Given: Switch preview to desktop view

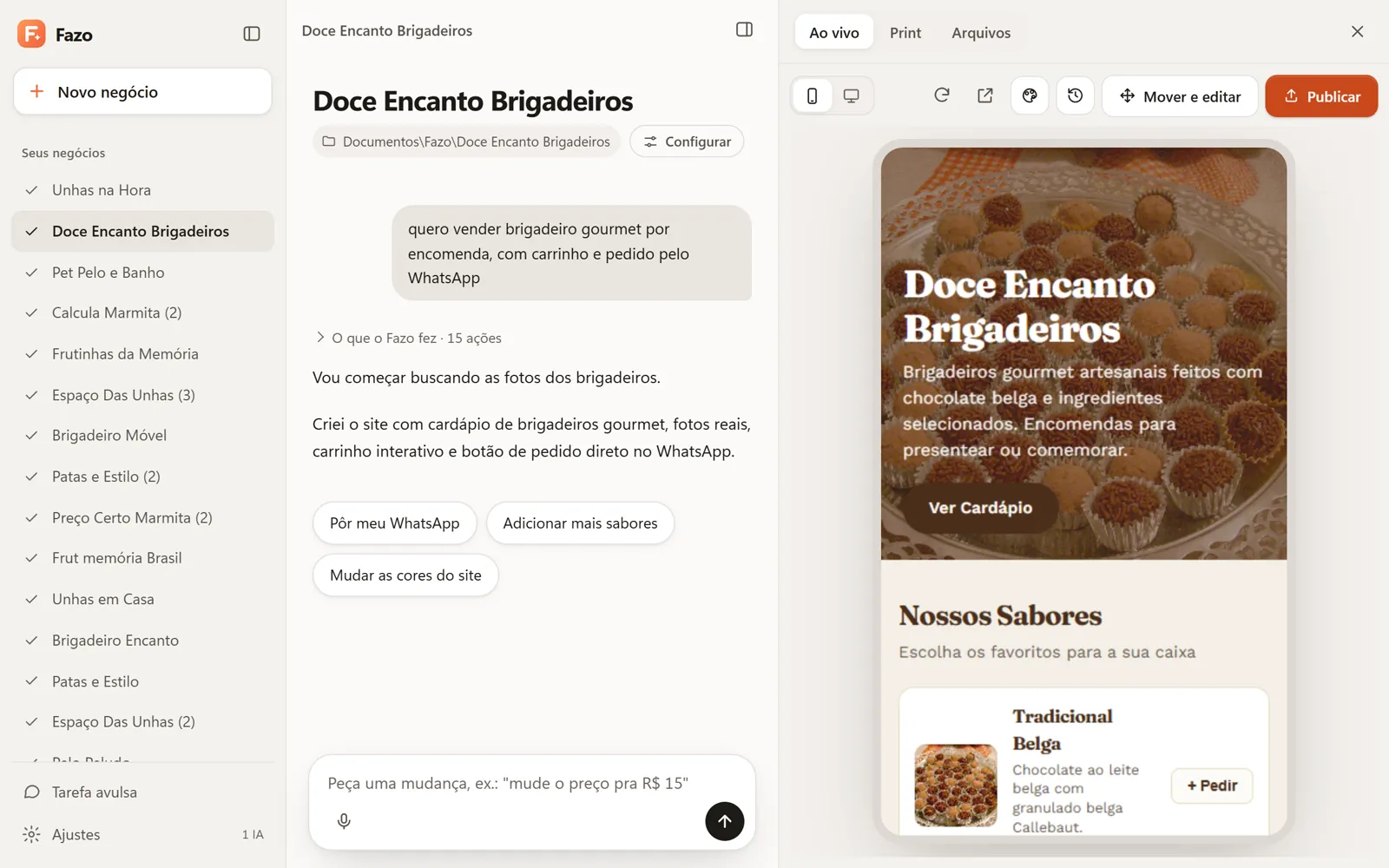Looking at the screenshot, I should tap(852, 95).
